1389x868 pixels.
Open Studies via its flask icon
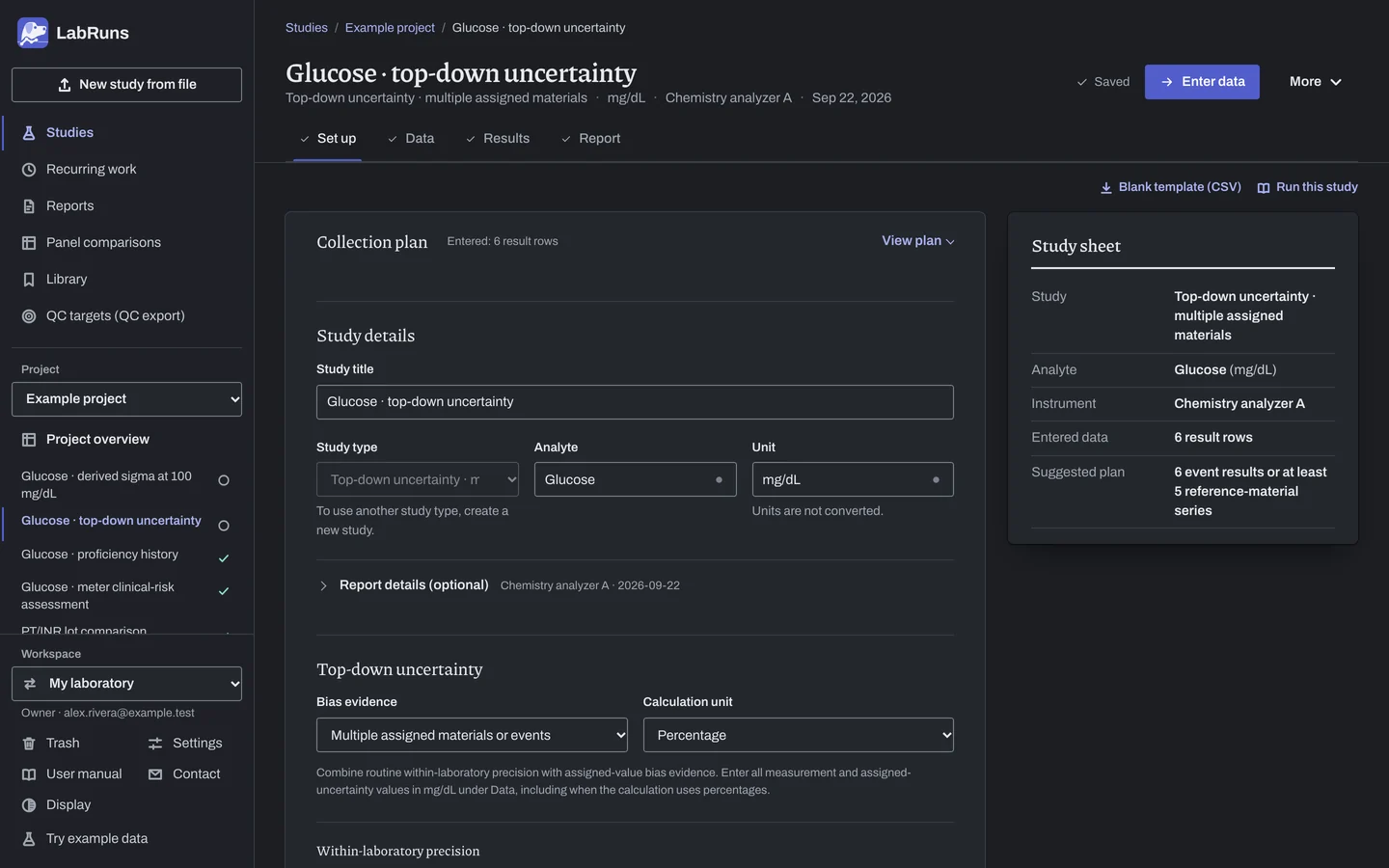pos(29,133)
